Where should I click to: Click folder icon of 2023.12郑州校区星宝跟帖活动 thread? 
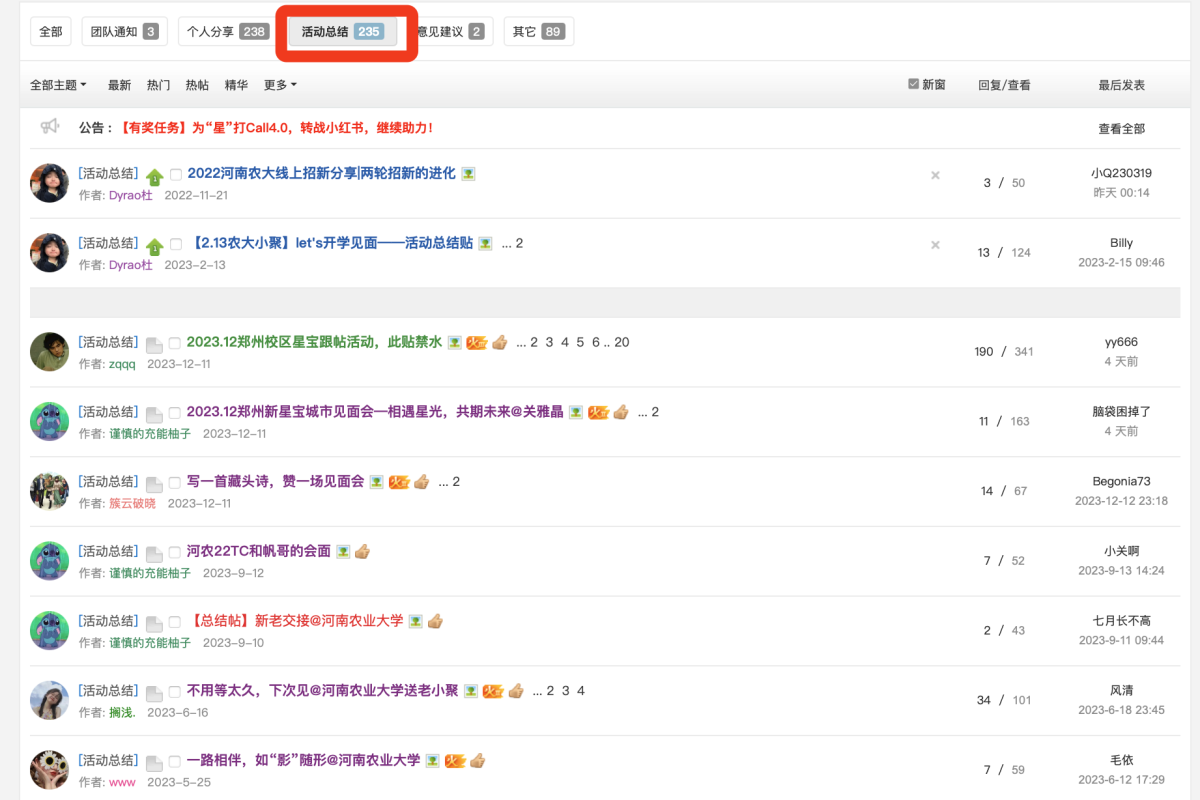[x=154, y=345]
